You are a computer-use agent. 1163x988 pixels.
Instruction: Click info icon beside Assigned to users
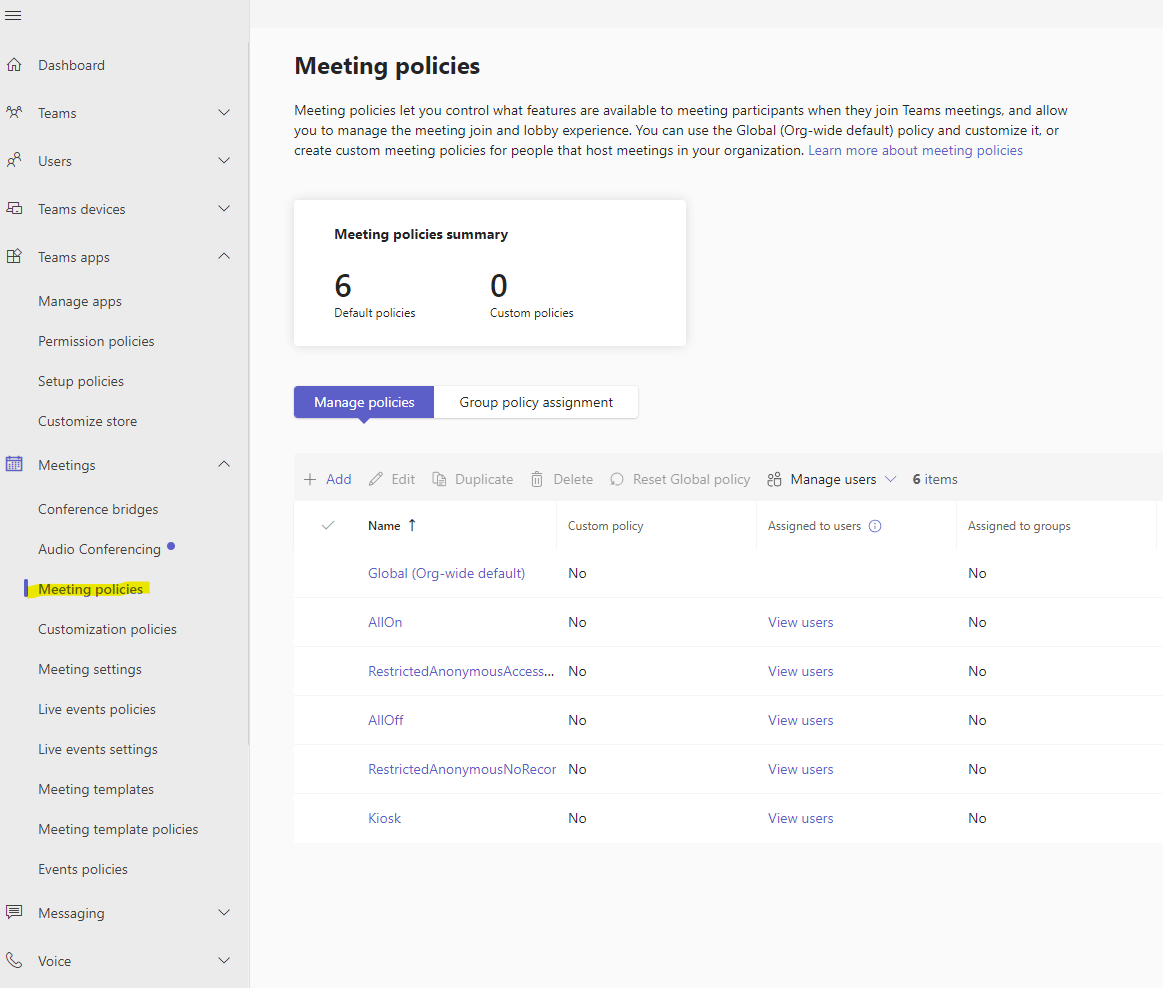click(x=875, y=526)
